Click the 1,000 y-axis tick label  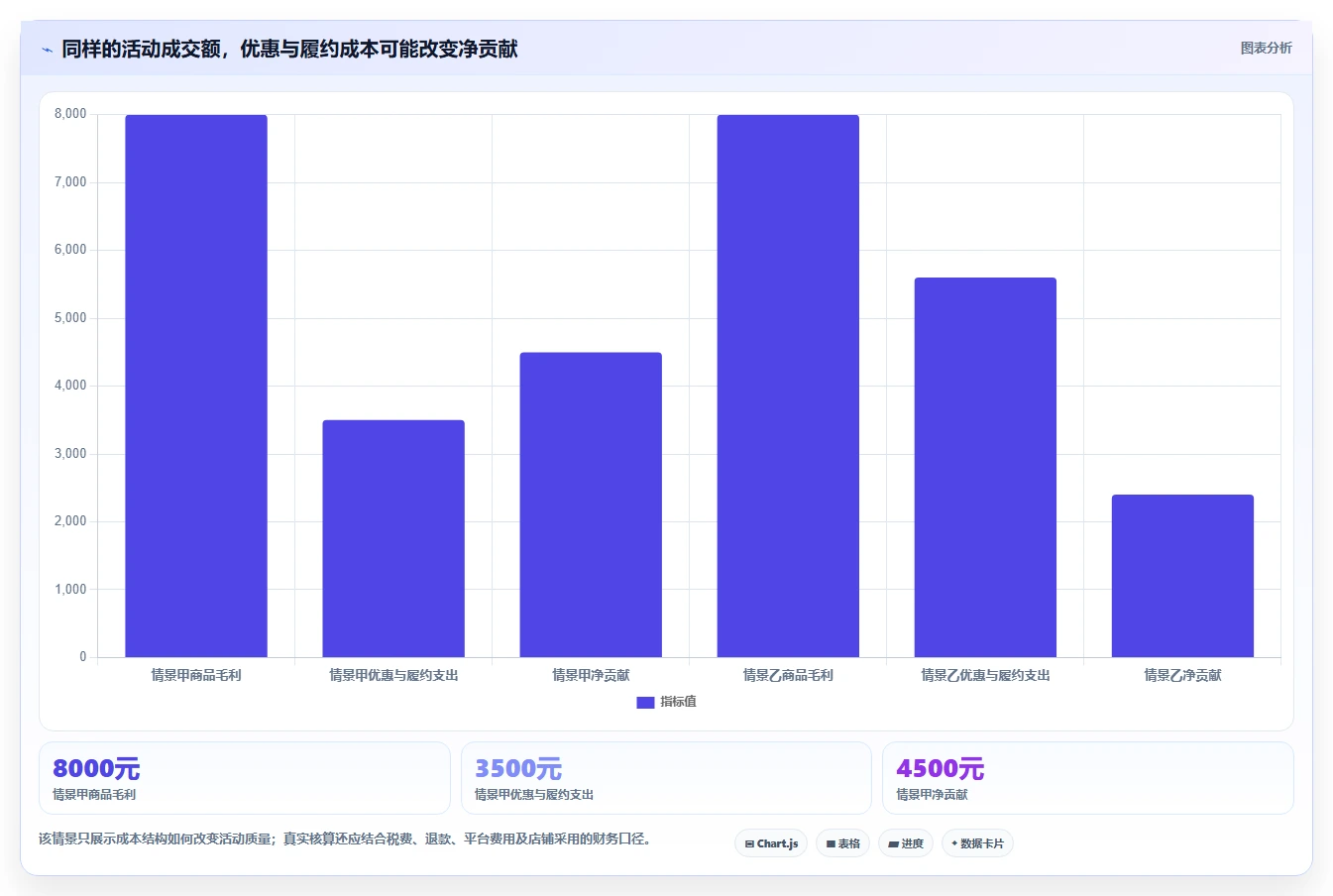coord(70,590)
